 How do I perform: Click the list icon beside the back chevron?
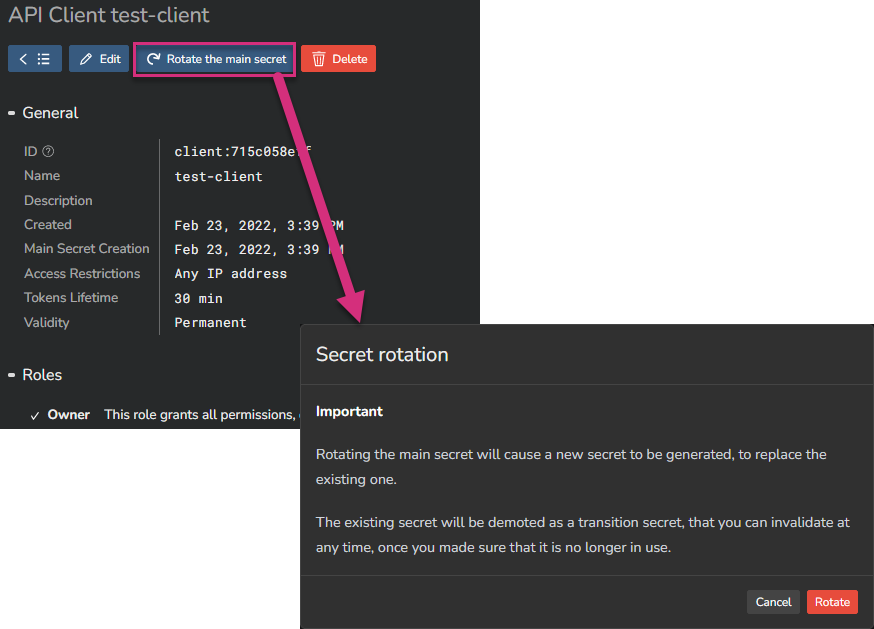pos(42,58)
